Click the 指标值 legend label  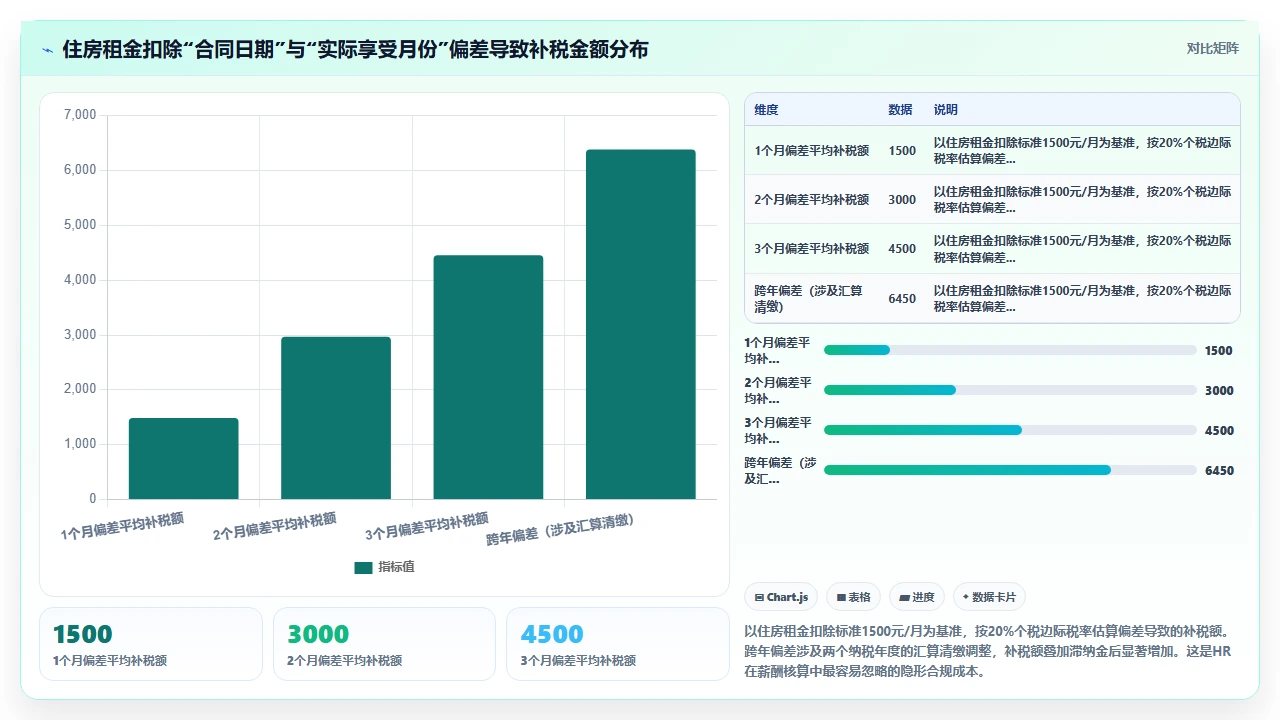396,567
